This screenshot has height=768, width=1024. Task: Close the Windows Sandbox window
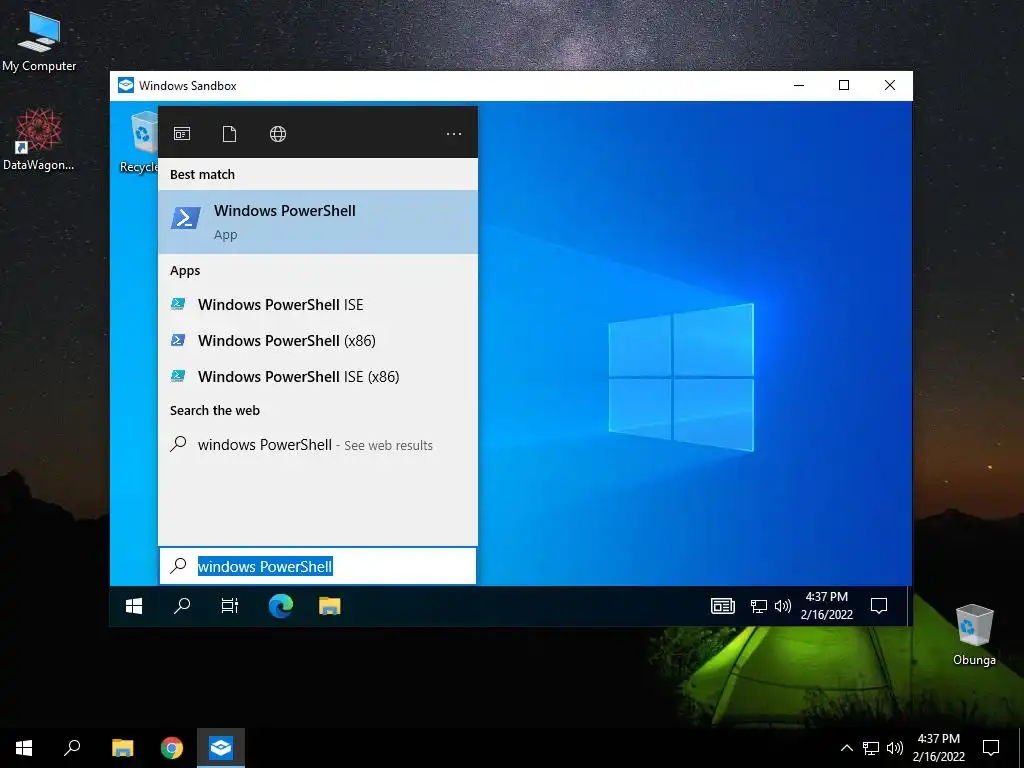pyautogui.click(x=889, y=86)
